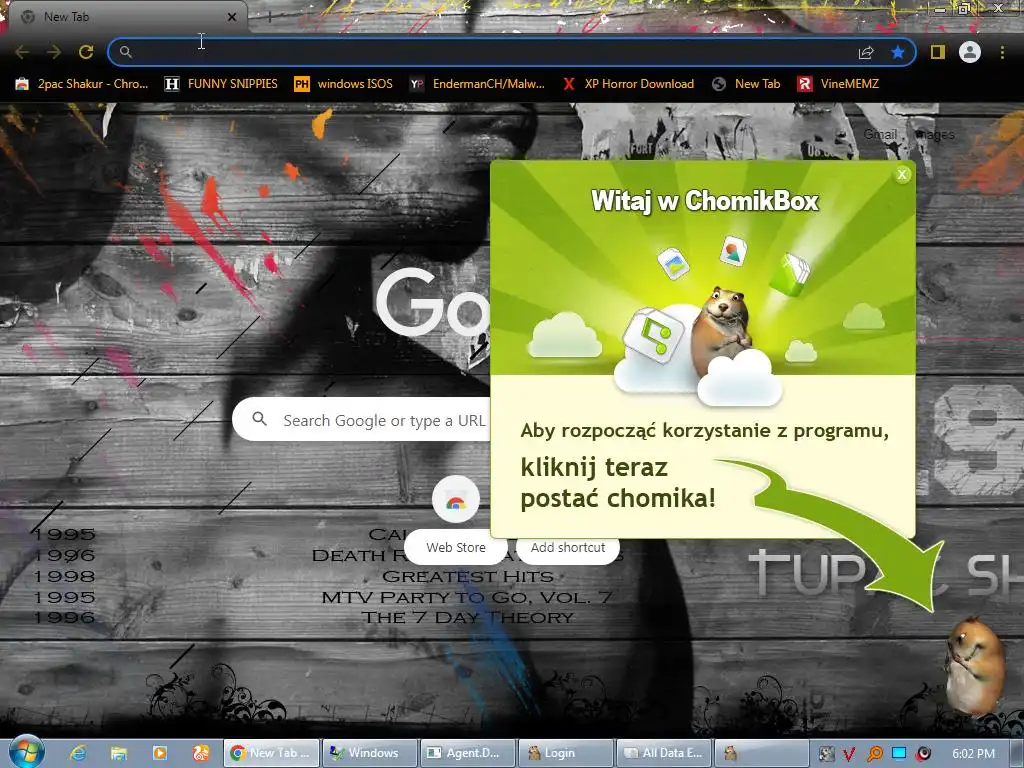Open the Chrome side panel
The height and width of the screenshot is (768, 1024).
click(x=938, y=52)
